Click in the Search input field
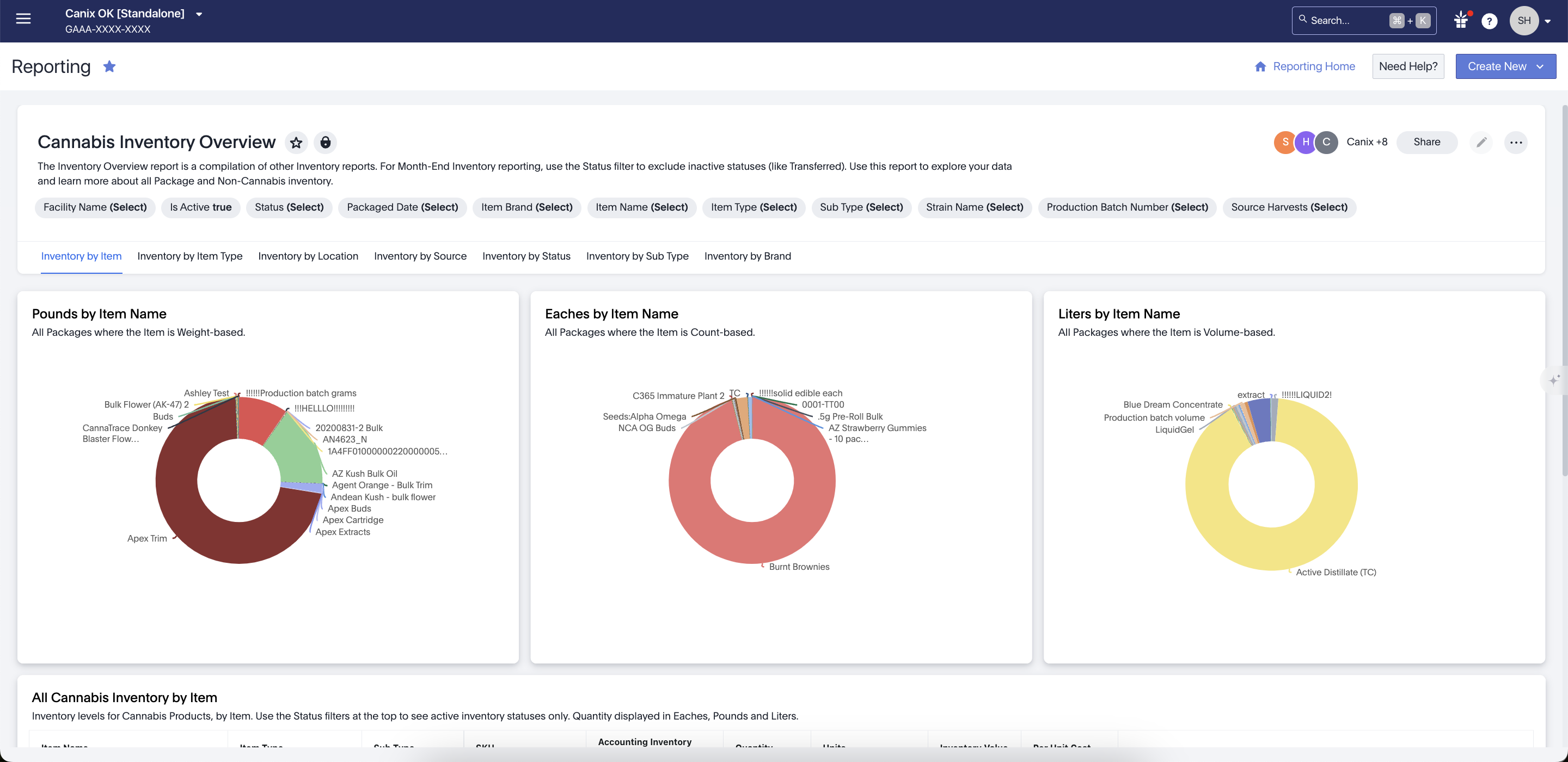The image size is (1568, 762). pos(1345,21)
